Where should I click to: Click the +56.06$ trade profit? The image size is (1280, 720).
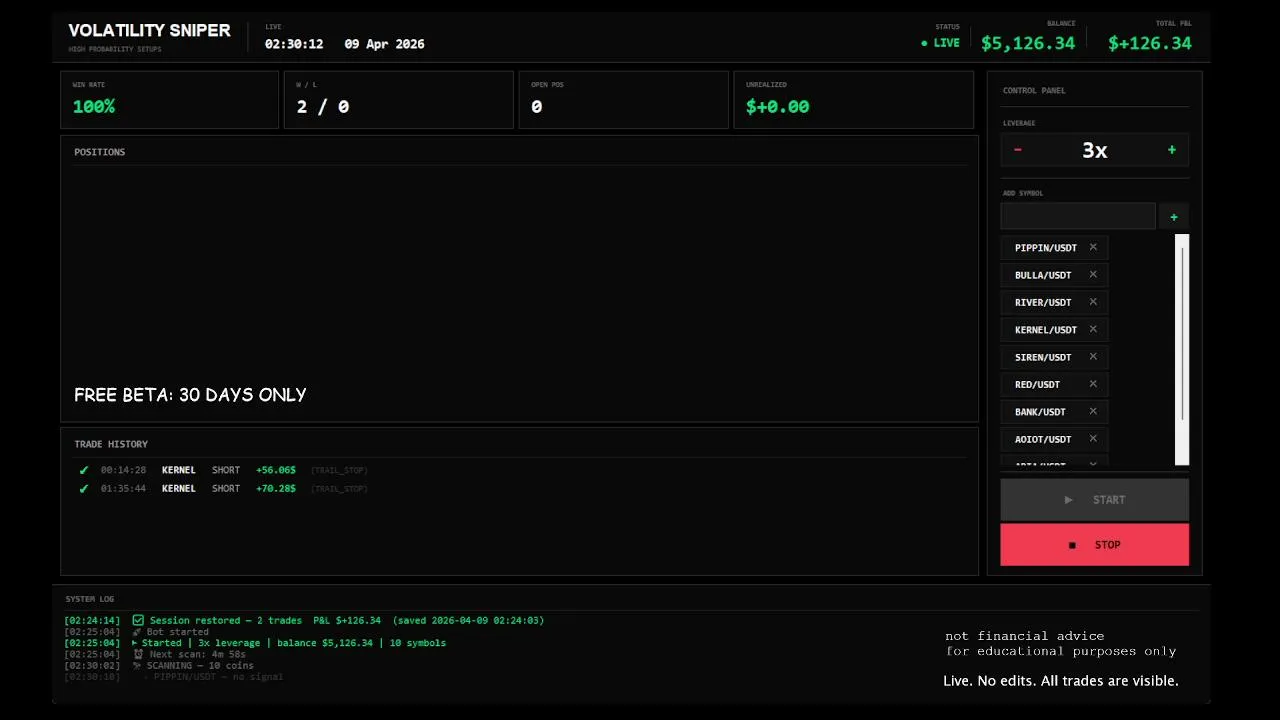[276, 470]
